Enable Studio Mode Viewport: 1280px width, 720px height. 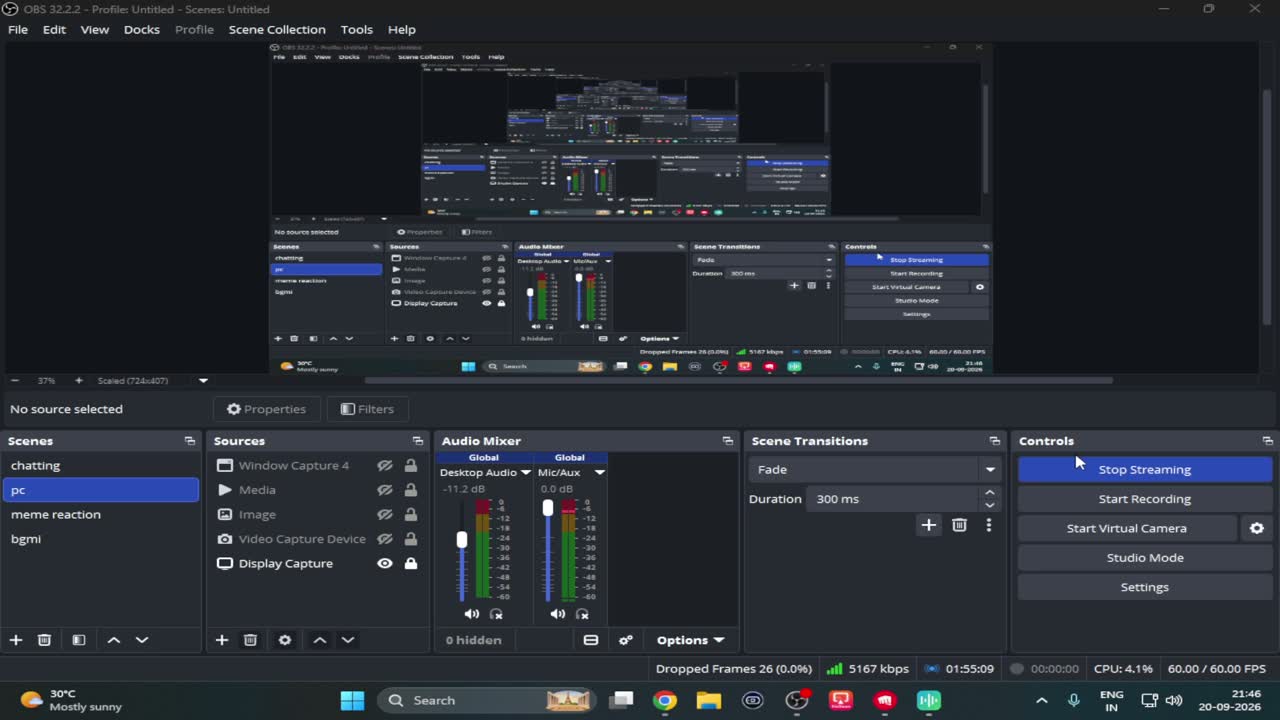click(x=1145, y=558)
